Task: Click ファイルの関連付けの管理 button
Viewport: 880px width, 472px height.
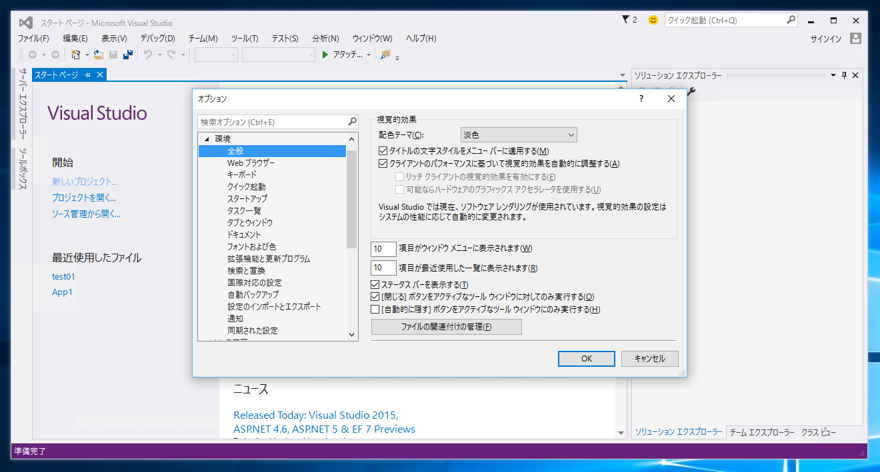Action: 446,327
